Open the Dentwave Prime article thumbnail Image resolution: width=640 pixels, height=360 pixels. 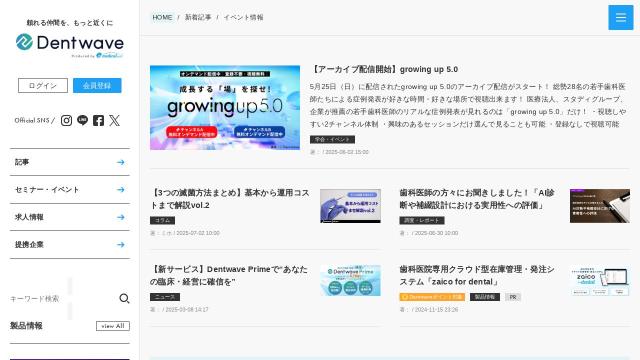click(350, 280)
